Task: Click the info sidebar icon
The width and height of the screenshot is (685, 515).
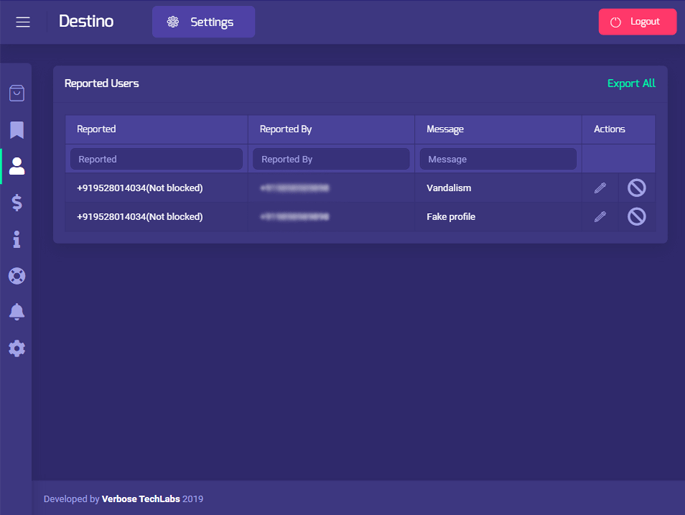Action: pyautogui.click(x=17, y=239)
